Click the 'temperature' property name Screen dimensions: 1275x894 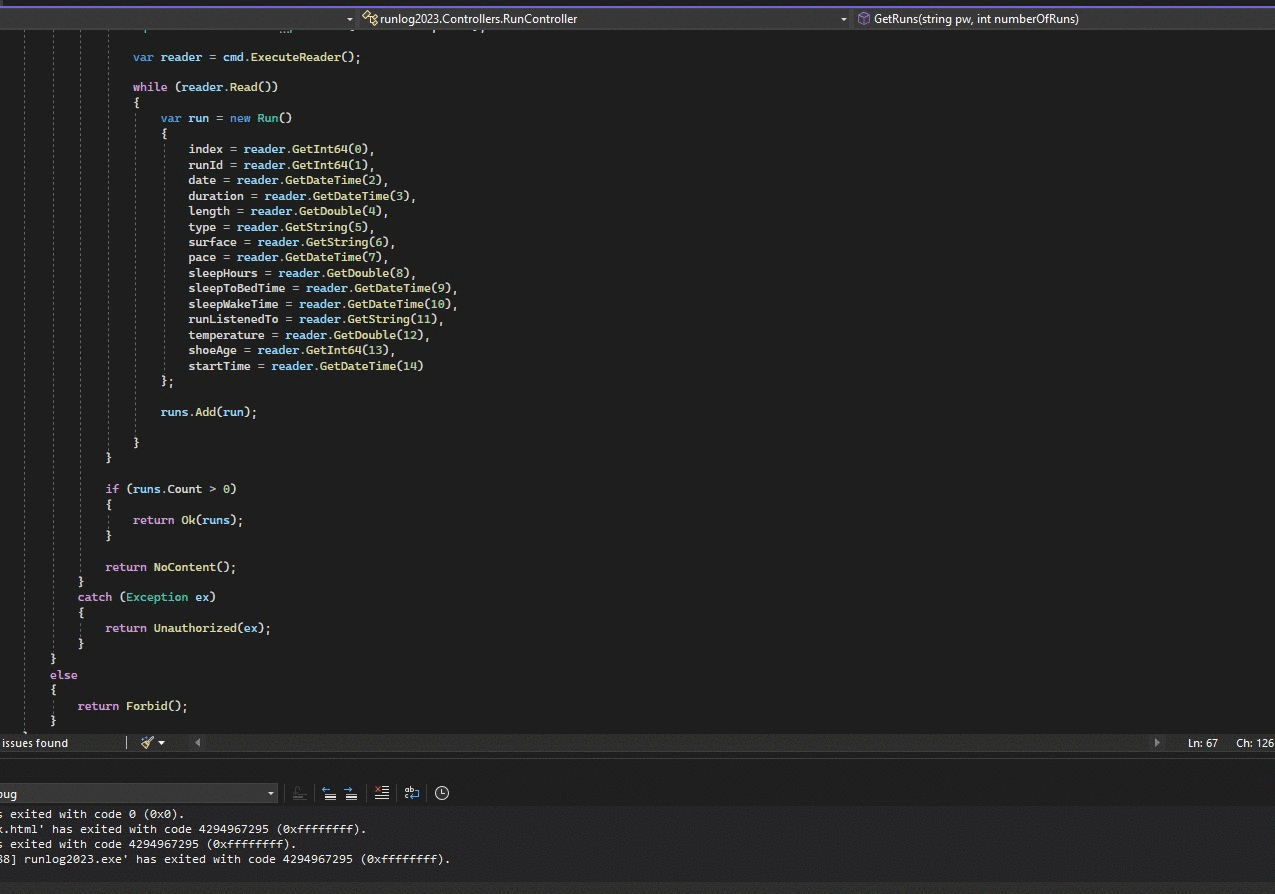[x=226, y=335]
